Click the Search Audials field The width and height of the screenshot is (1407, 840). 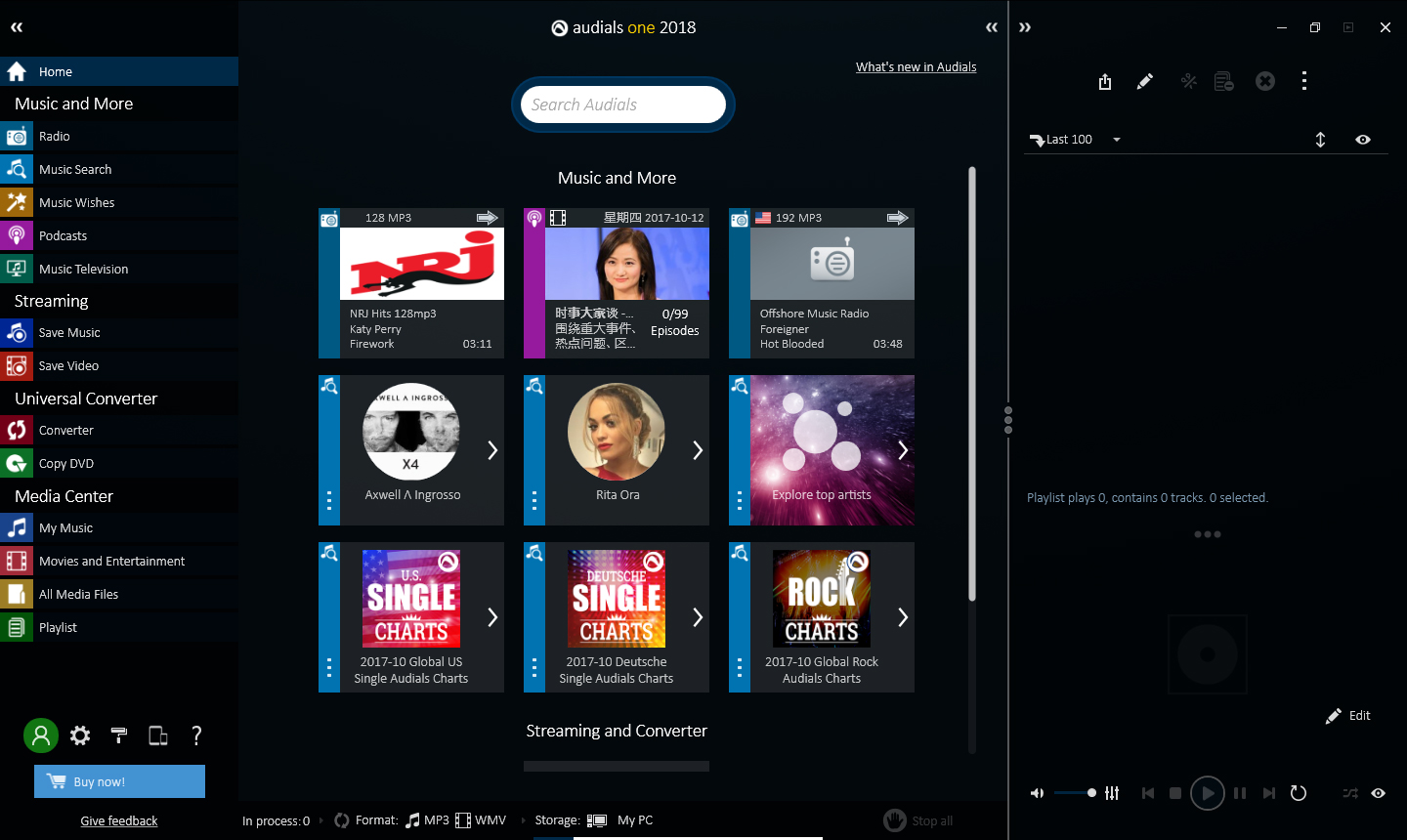tap(623, 105)
